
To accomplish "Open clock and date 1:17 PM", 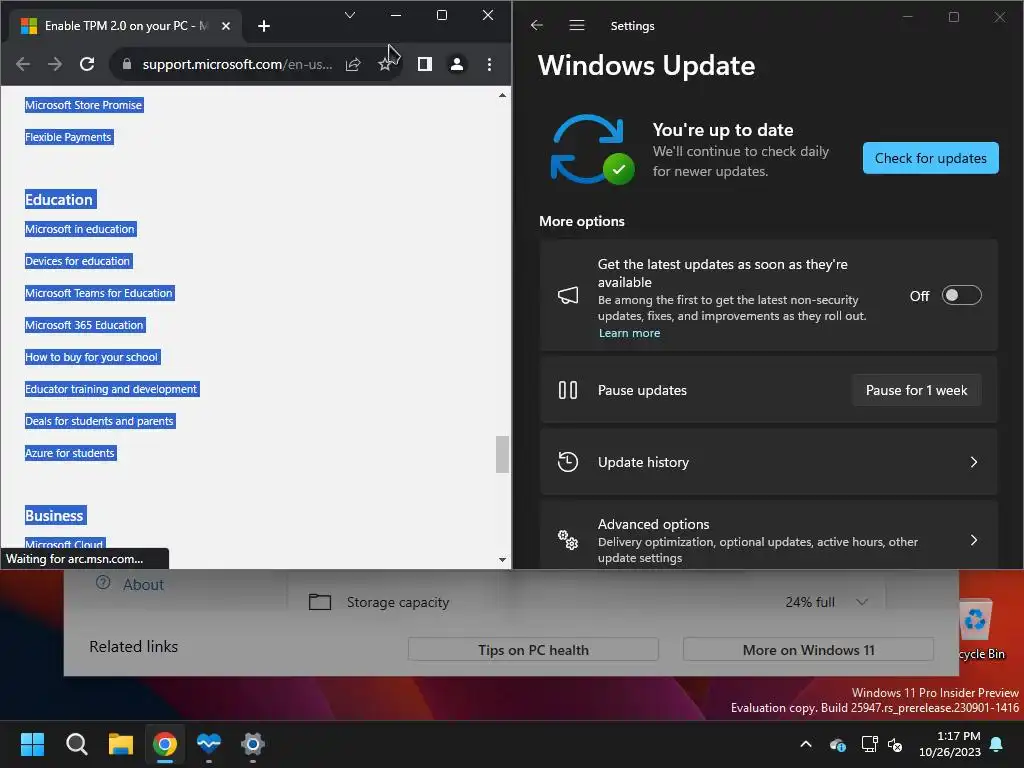I will [950, 744].
